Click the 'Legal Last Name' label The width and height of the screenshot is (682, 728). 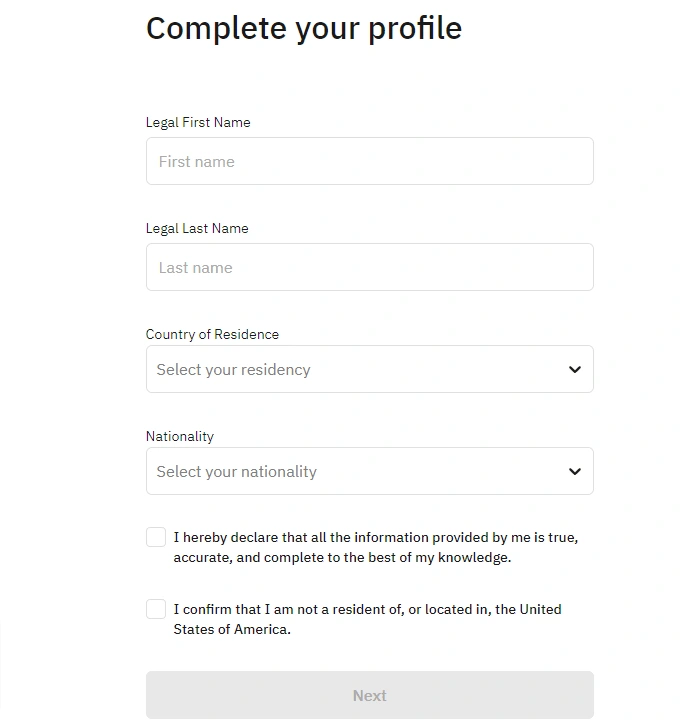197,228
